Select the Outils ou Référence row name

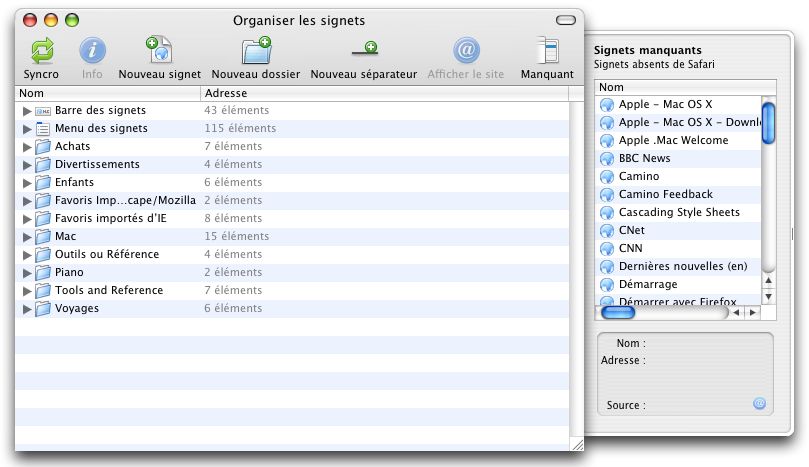[107, 254]
